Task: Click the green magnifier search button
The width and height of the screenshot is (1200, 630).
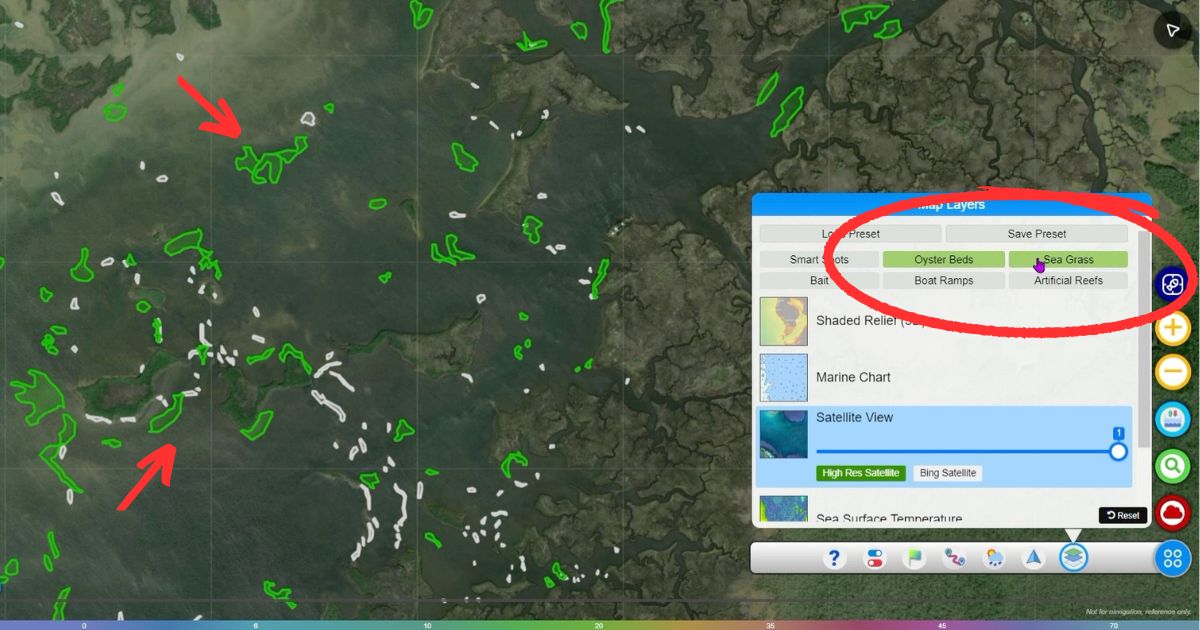Action: [1172, 466]
